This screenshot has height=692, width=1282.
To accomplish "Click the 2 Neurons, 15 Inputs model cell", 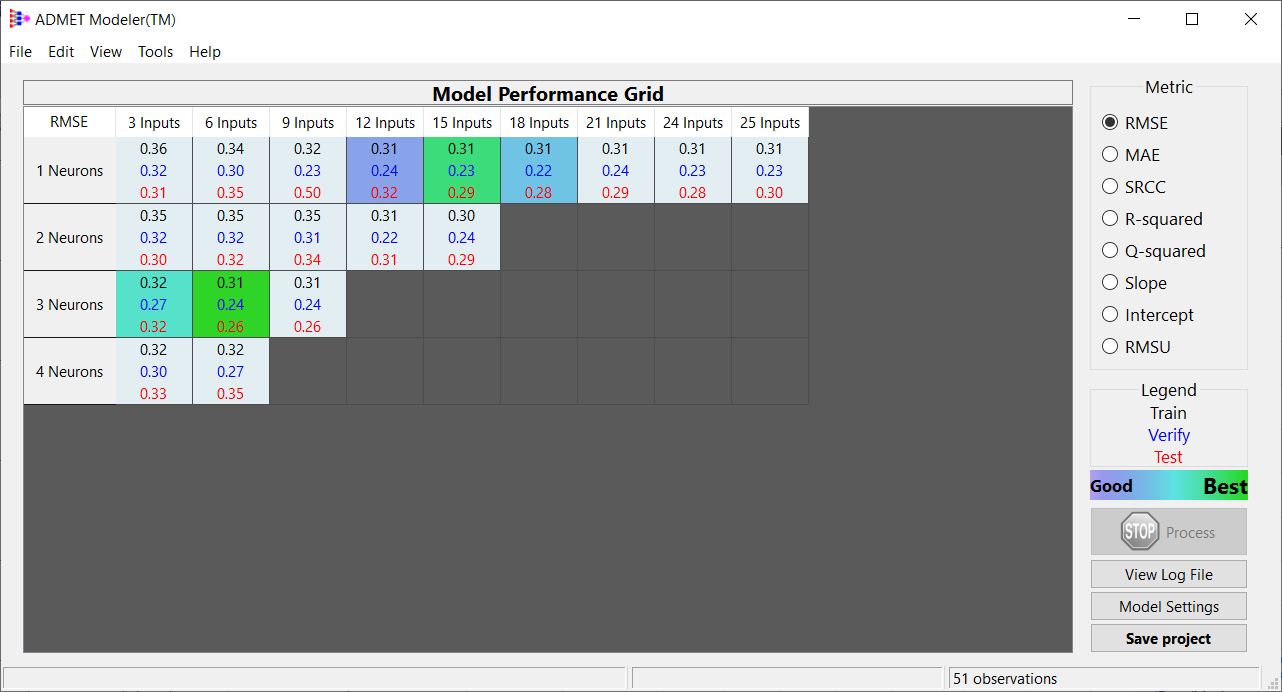I will click(461, 238).
